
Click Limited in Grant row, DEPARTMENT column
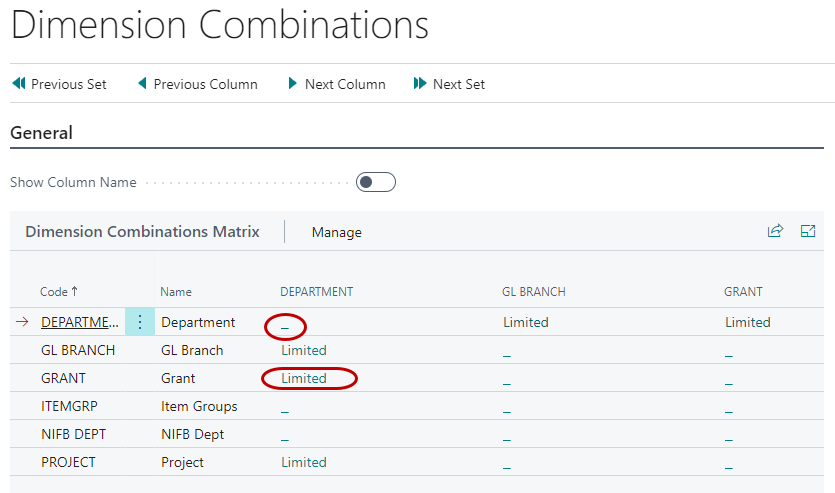[304, 378]
